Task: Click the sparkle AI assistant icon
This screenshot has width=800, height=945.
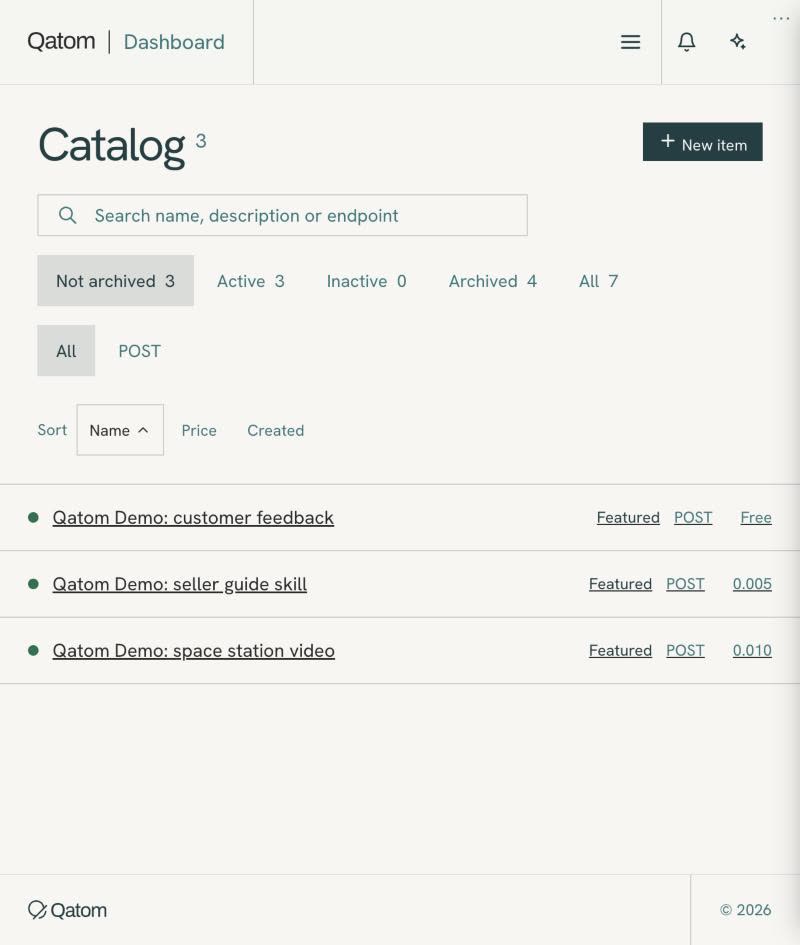Action: pyautogui.click(x=737, y=42)
